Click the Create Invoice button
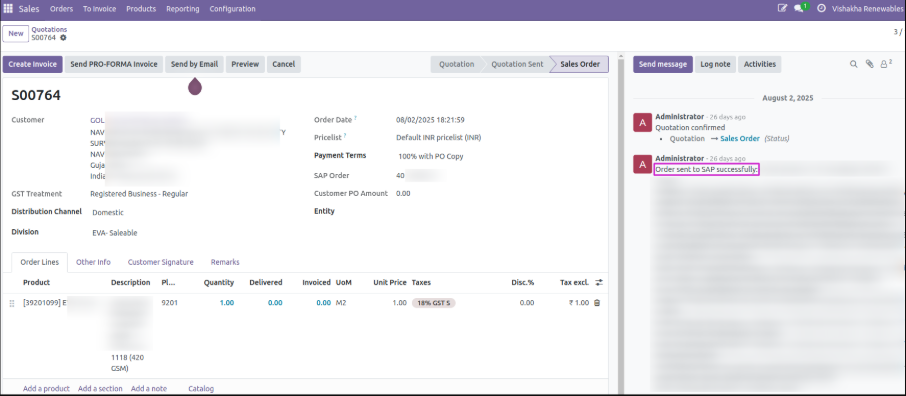This screenshot has width=906, height=396. [32, 64]
